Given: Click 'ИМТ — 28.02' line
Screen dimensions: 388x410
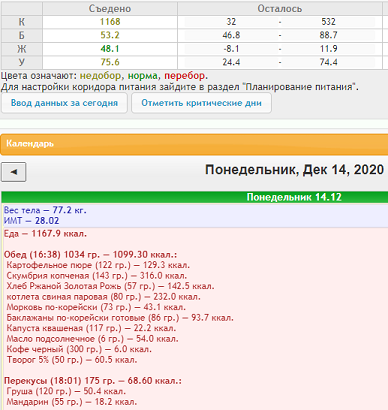Looking at the screenshot, I should 31,221.
